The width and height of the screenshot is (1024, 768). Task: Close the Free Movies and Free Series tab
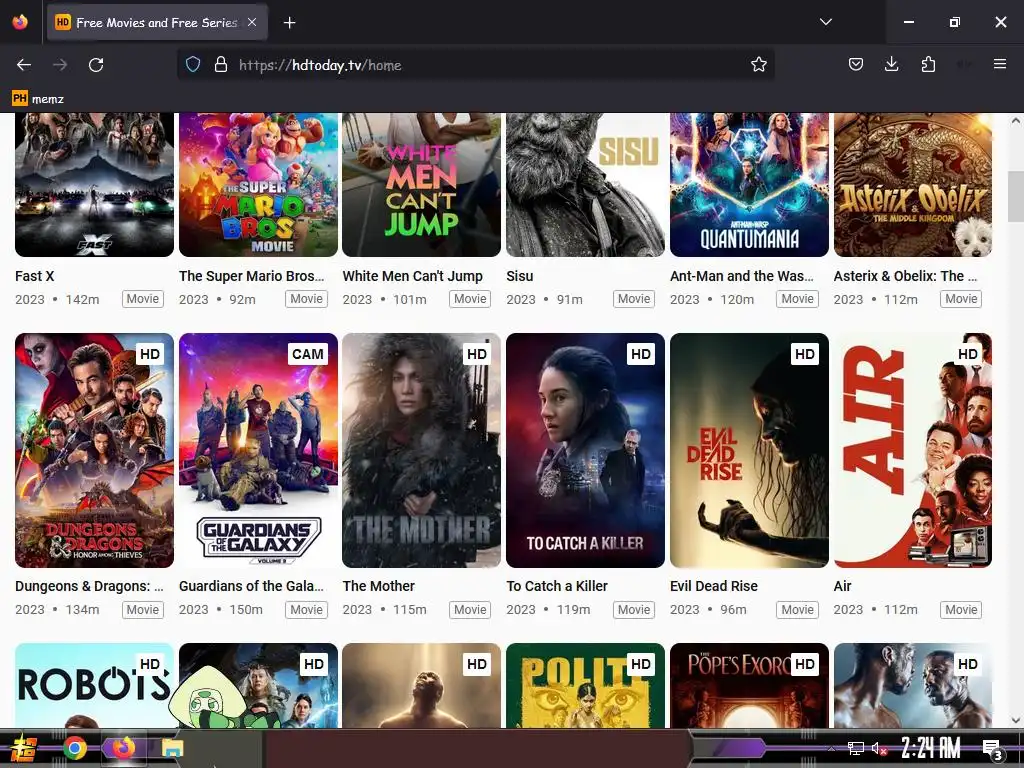click(x=252, y=22)
